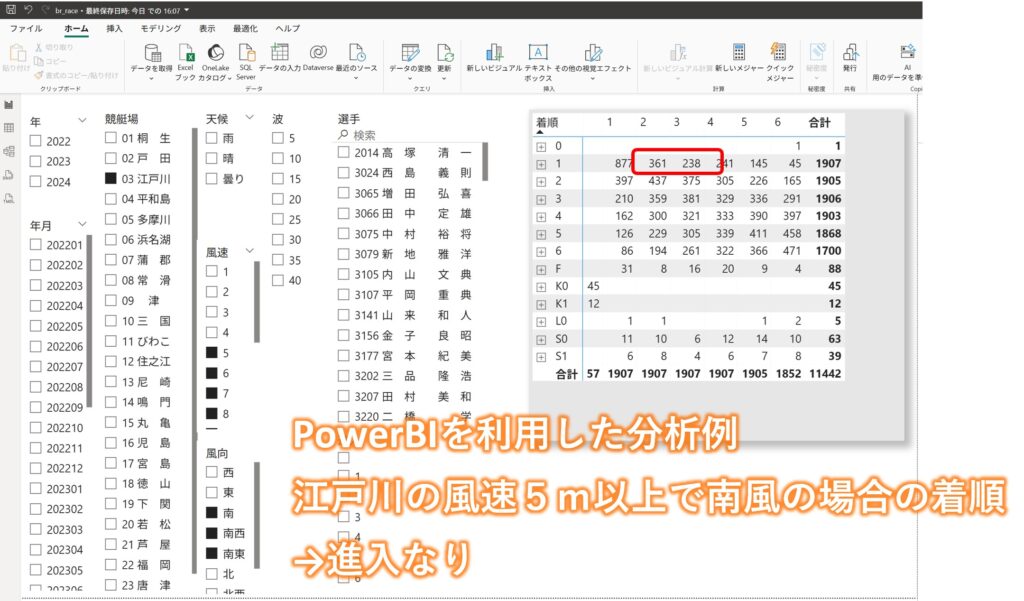Open OneLake カタログ
This screenshot has height=601, width=1024.
coord(216,62)
